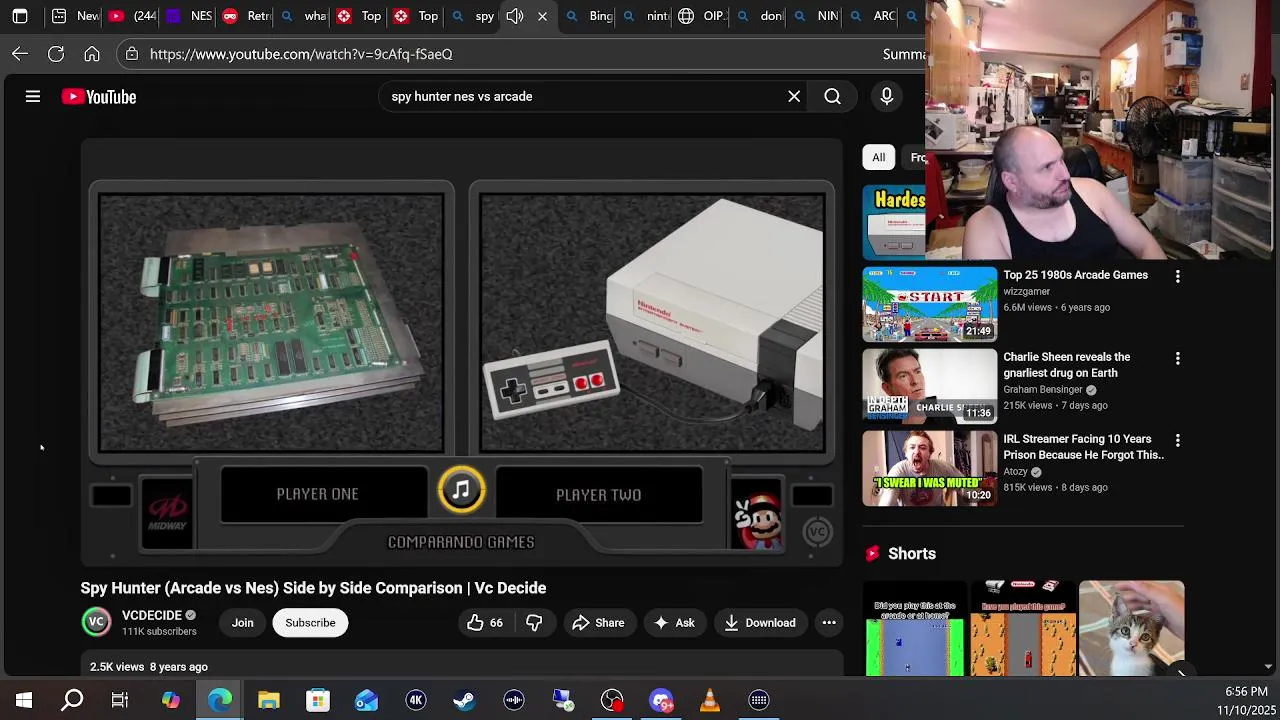Open the browser home button
Screen dimensions: 1280x720
click(x=92, y=54)
